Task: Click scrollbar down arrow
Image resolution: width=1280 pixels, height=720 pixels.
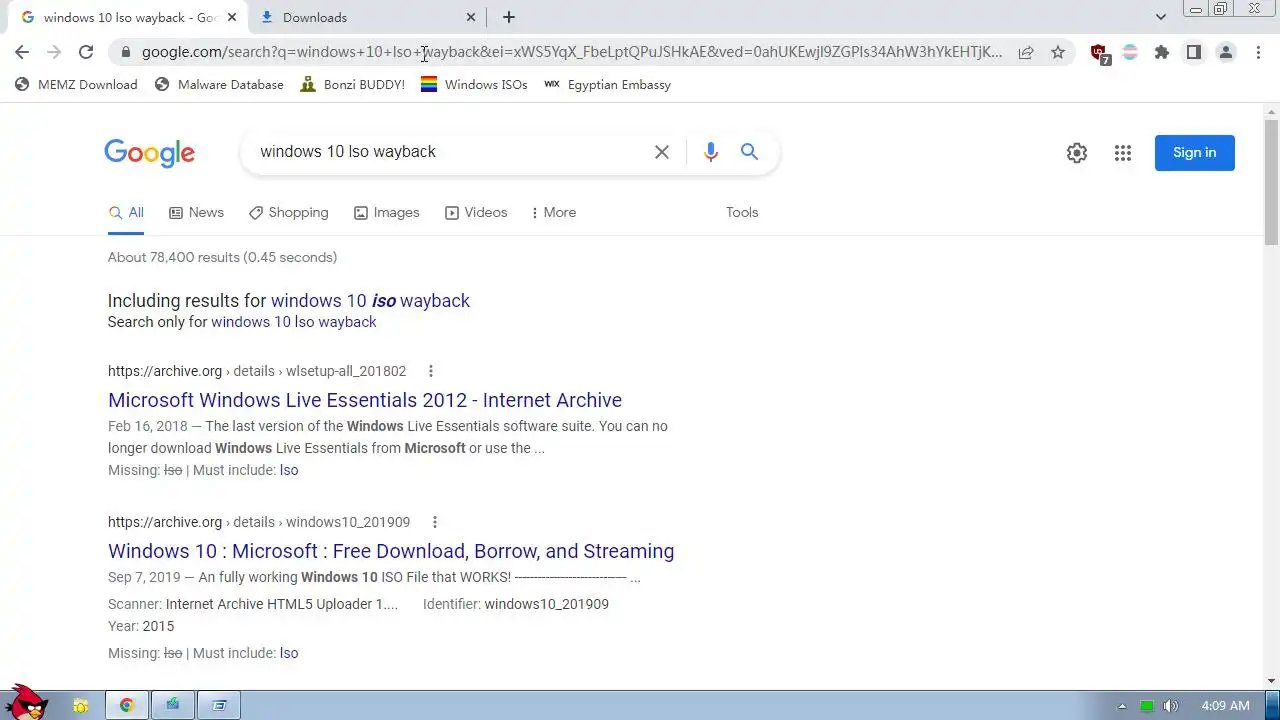Action: [1271, 682]
